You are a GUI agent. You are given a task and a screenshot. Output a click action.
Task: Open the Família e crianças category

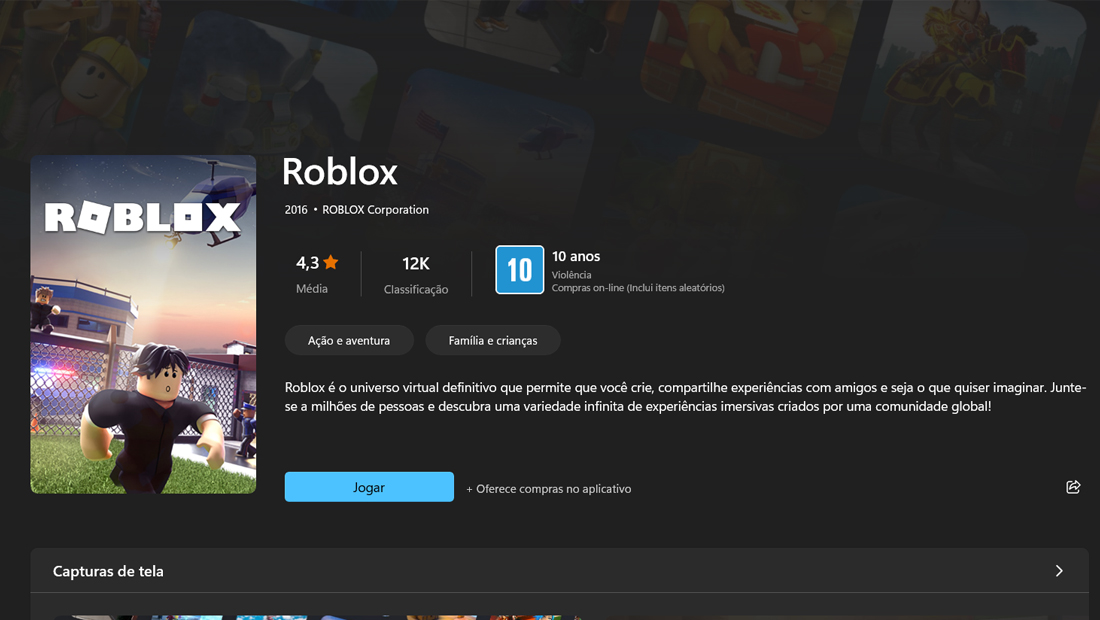click(x=492, y=340)
